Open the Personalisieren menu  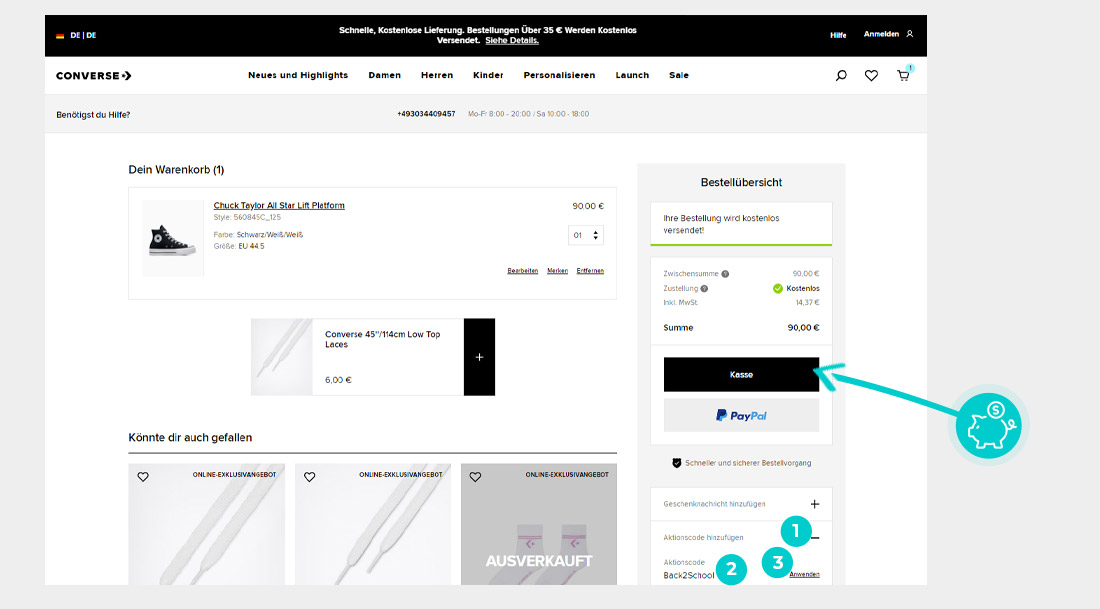pyautogui.click(x=559, y=75)
